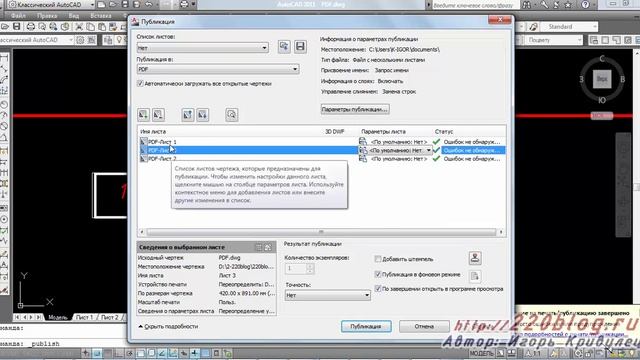Open the Список листов dropdown
Screen dimensions: 640x360
pos(202,48)
